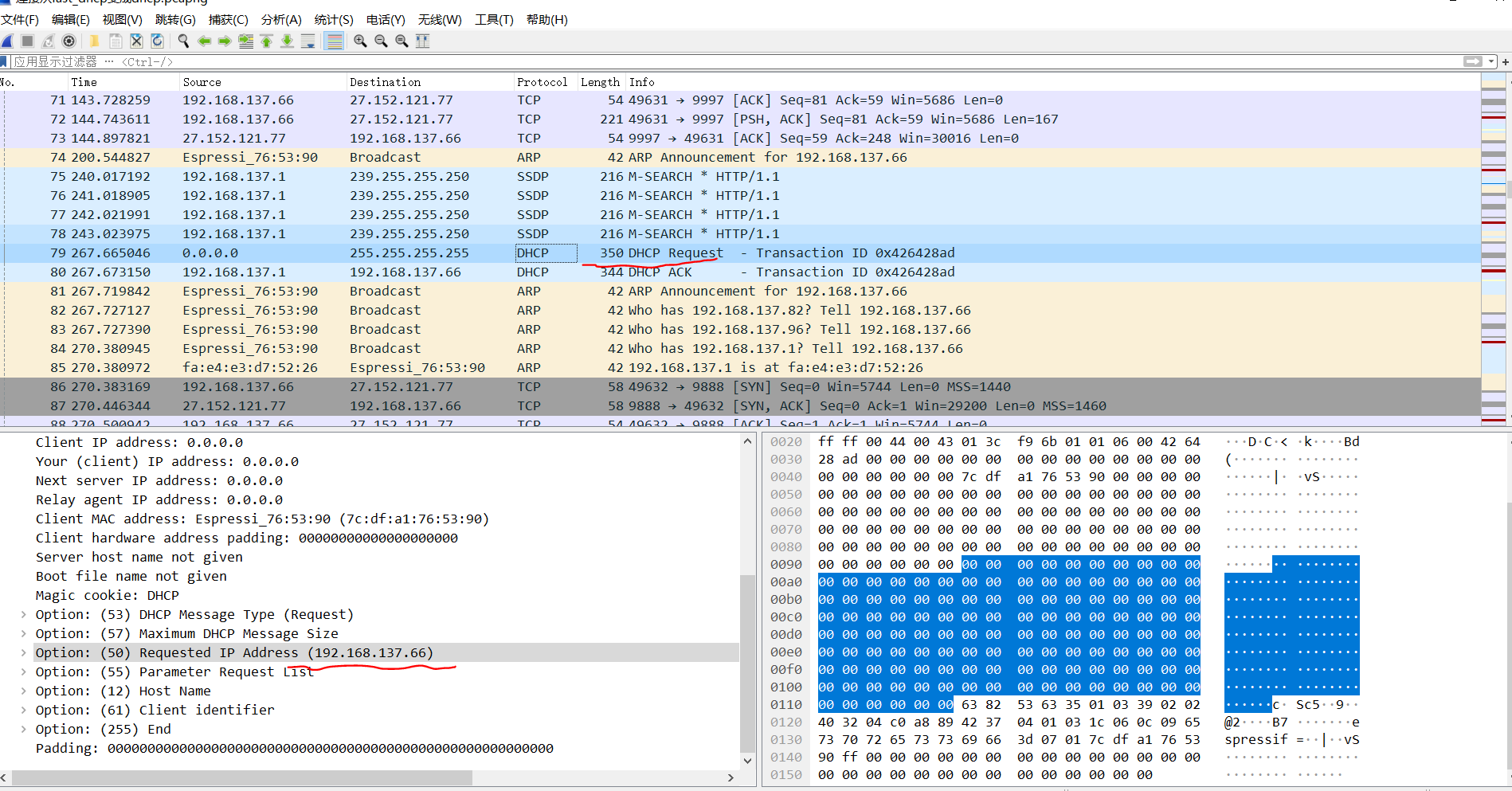Image resolution: width=1512 pixels, height=791 pixels.
Task: Toggle auto-scroll during live capture
Action: tap(308, 41)
